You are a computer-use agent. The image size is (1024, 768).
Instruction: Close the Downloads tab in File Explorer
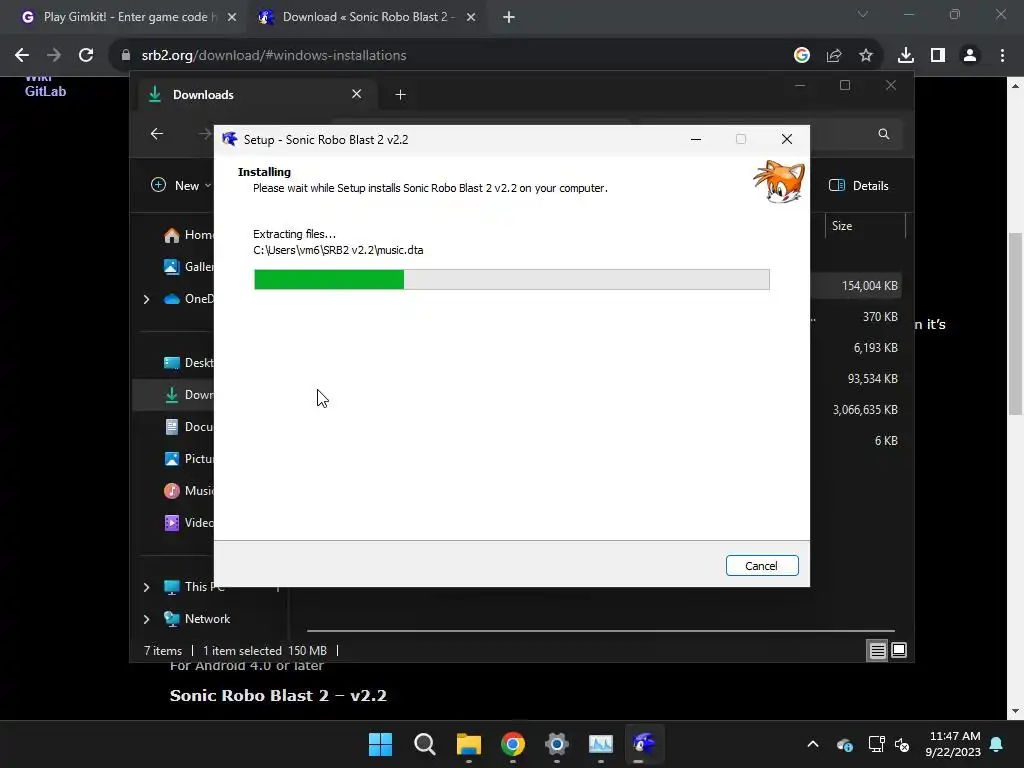tap(357, 94)
